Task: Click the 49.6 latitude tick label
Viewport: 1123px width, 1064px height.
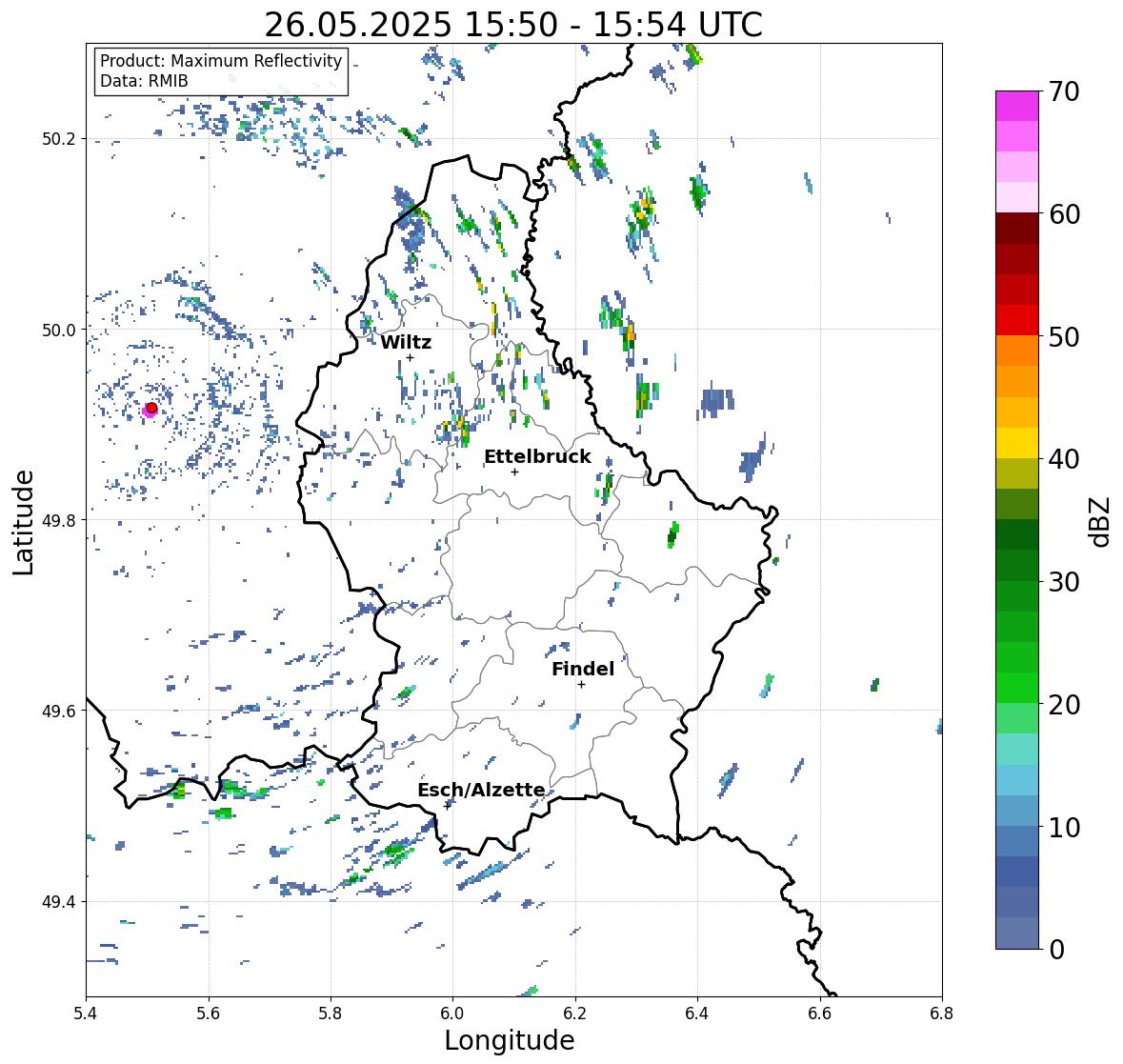Action: point(59,711)
